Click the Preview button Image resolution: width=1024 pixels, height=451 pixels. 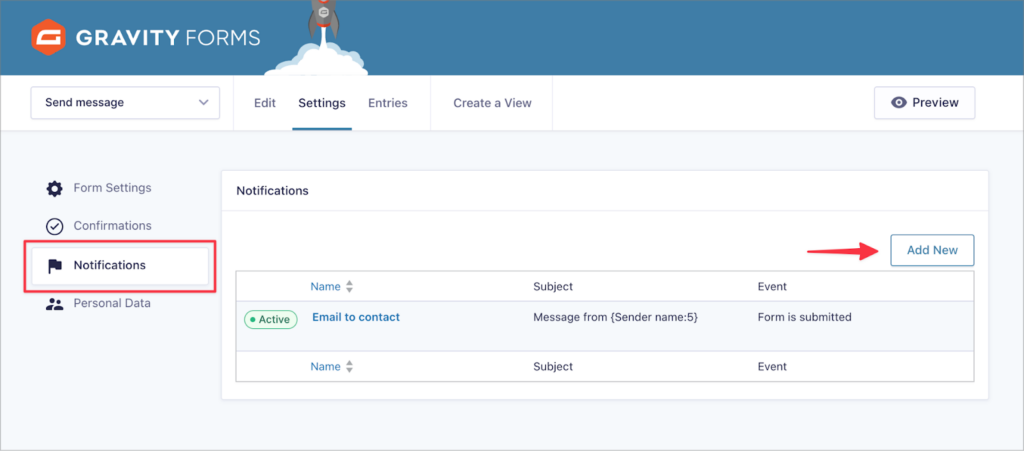click(x=925, y=102)
